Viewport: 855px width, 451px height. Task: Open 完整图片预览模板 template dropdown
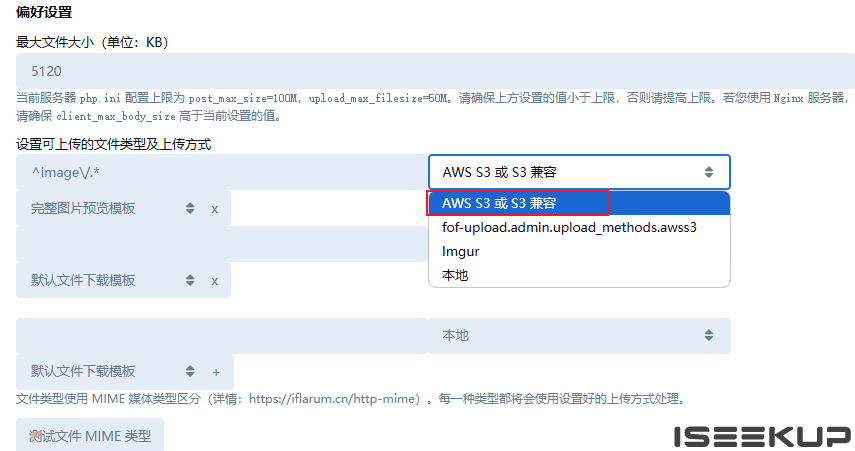coord(111,208)
